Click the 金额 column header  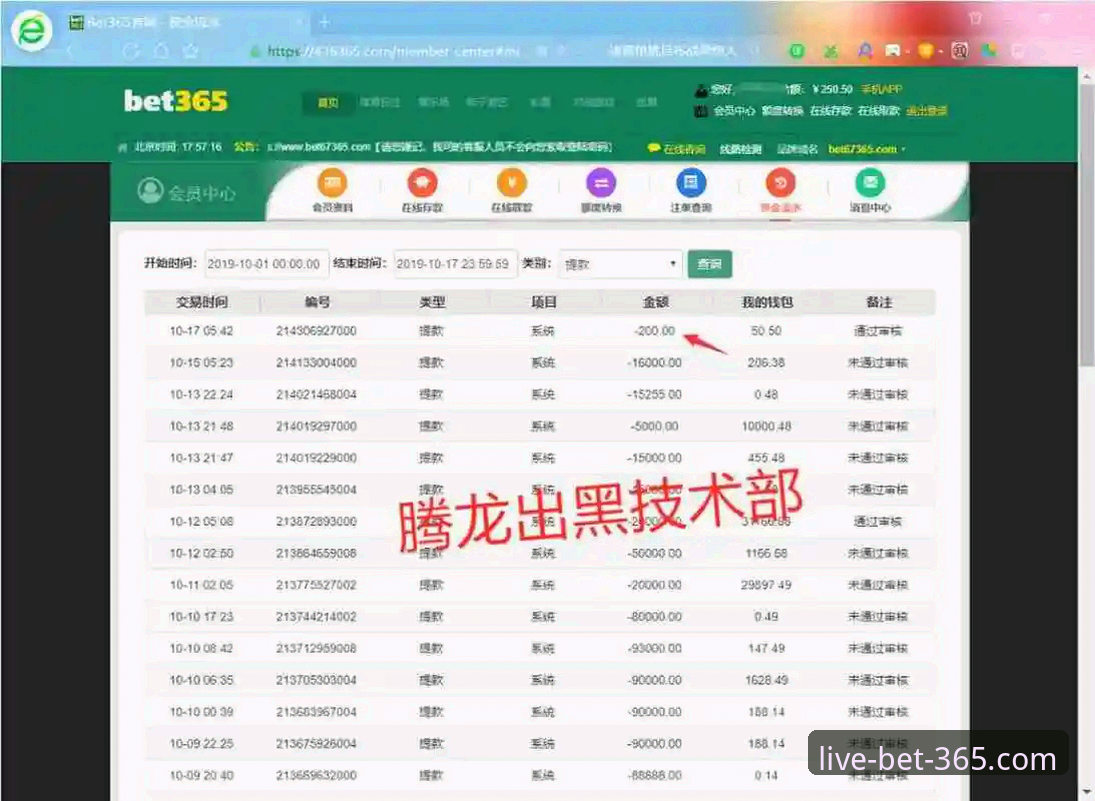[x=655, y=302]
